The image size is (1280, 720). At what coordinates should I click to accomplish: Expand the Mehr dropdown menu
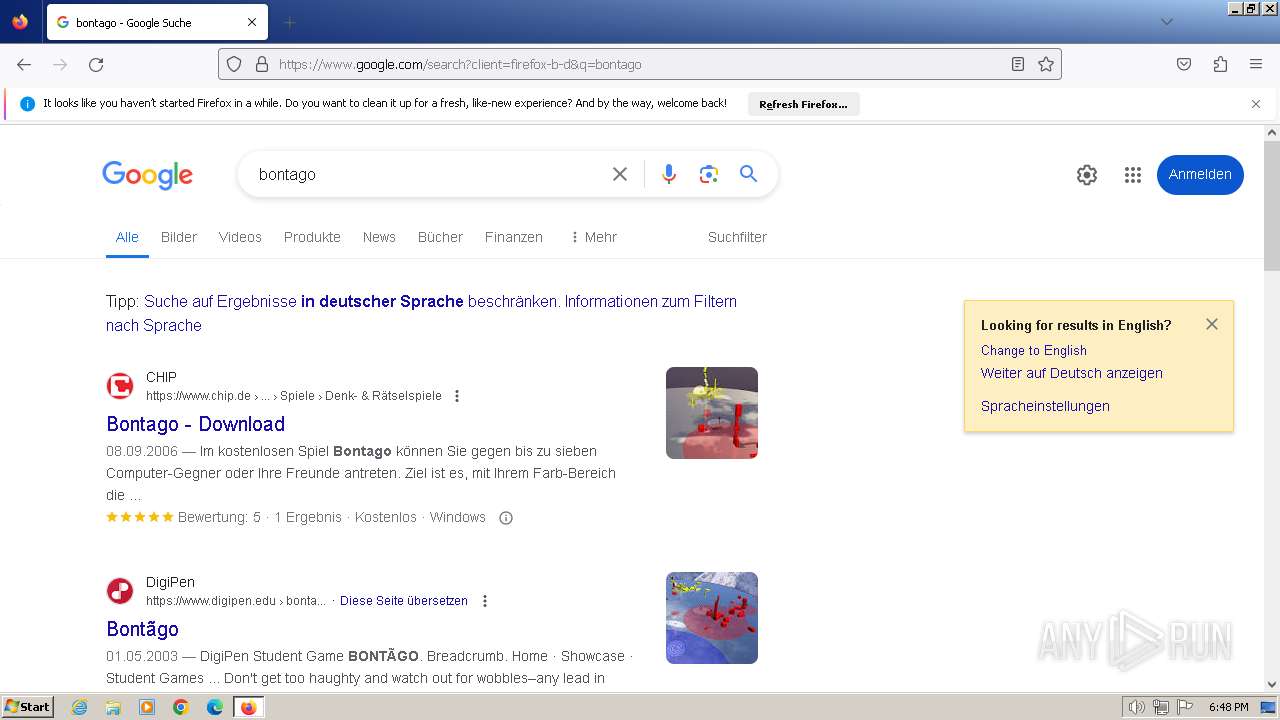[593, 237]
